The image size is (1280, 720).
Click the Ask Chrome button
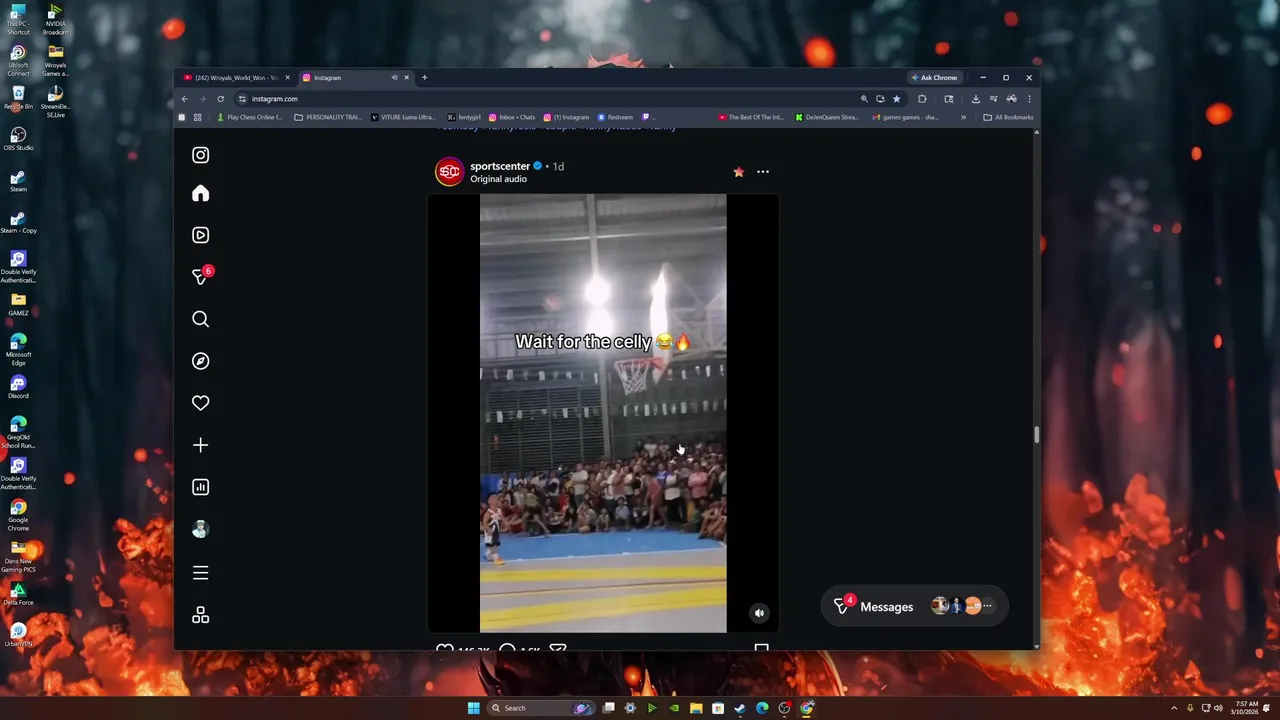pyautogui.click(x=933, y=77)
